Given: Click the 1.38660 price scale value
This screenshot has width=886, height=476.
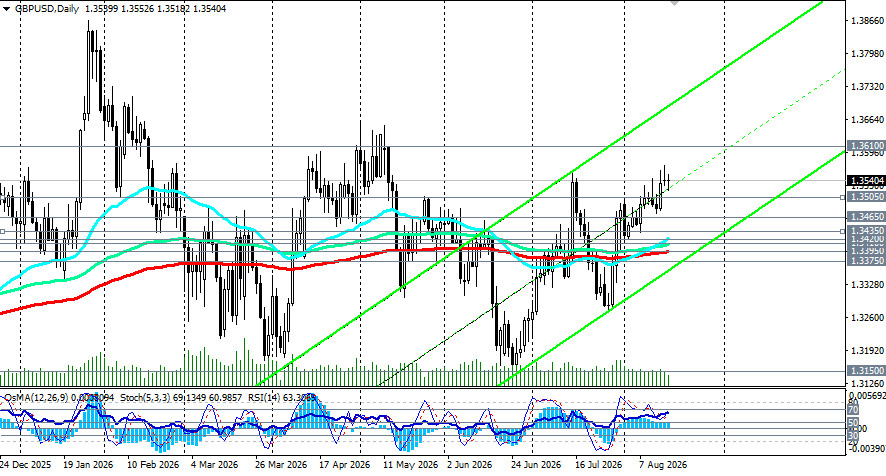Looking at the screenshot, I should point(867,21).
